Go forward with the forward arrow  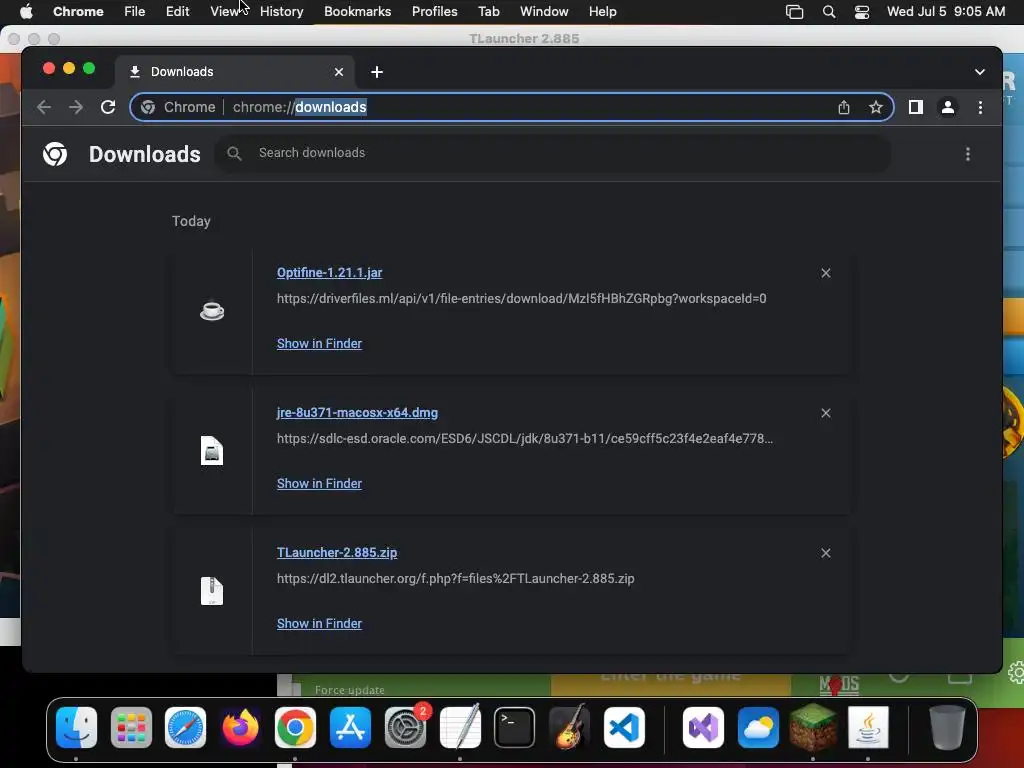point(76,107)
